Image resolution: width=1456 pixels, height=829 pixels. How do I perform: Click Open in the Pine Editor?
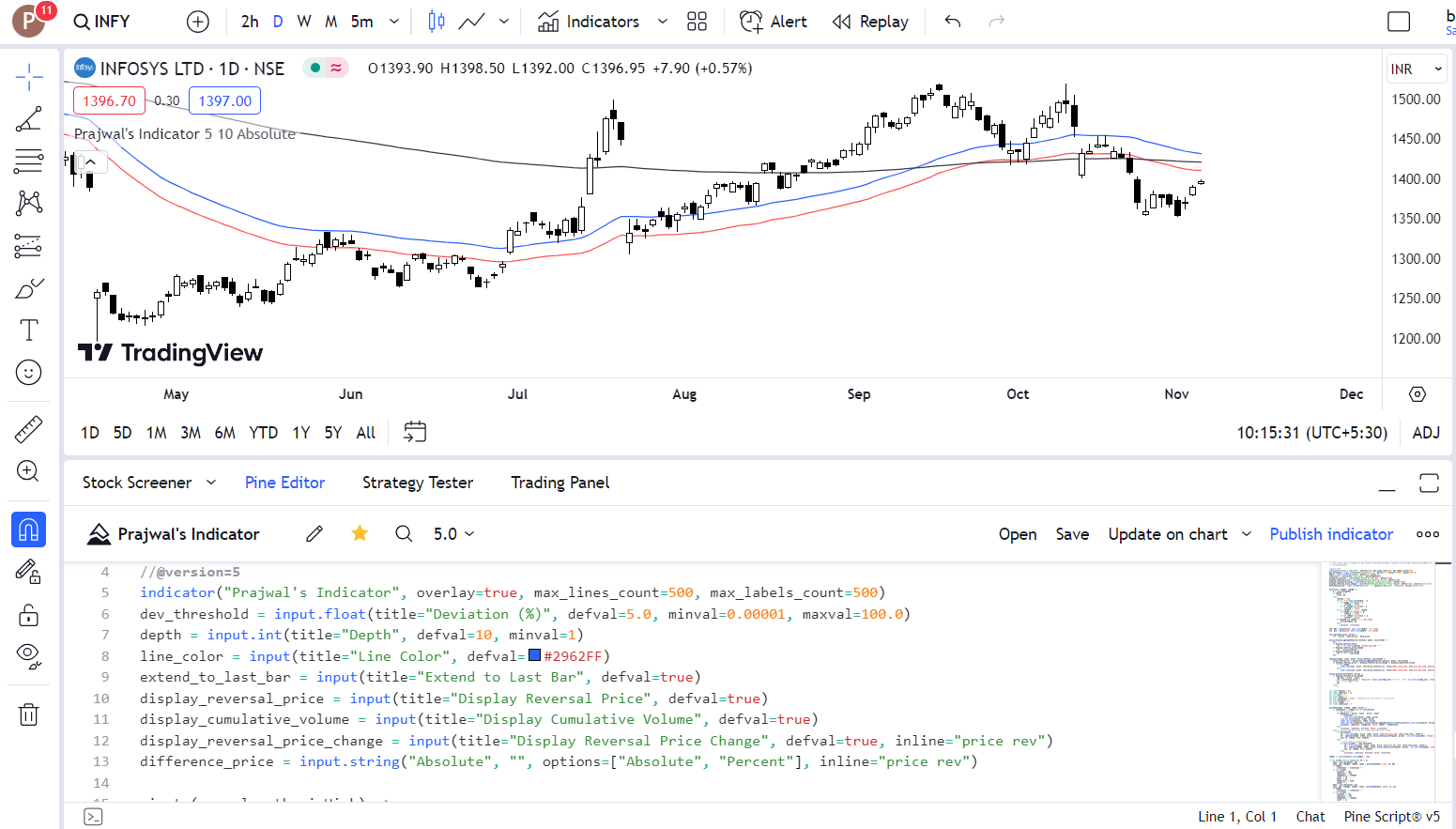coord(1018,534)
